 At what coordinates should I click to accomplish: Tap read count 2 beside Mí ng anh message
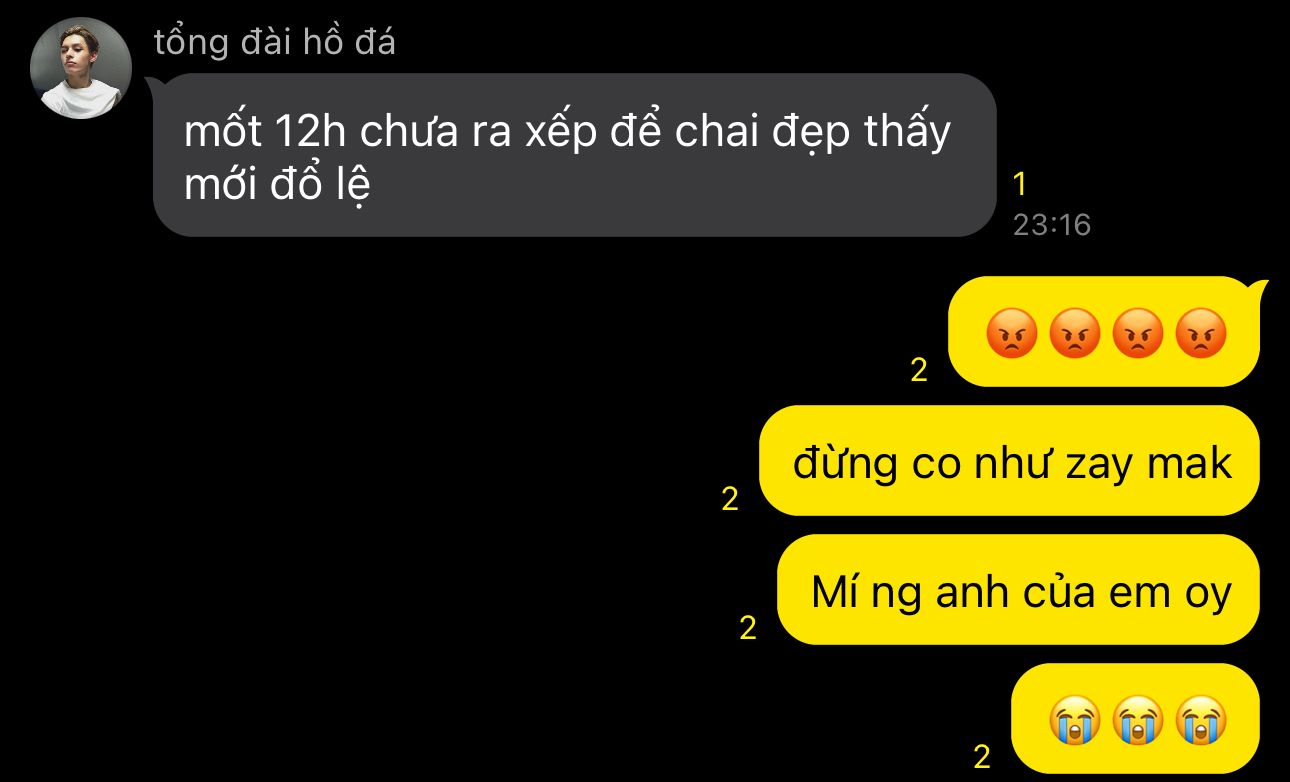click(748, 628)
